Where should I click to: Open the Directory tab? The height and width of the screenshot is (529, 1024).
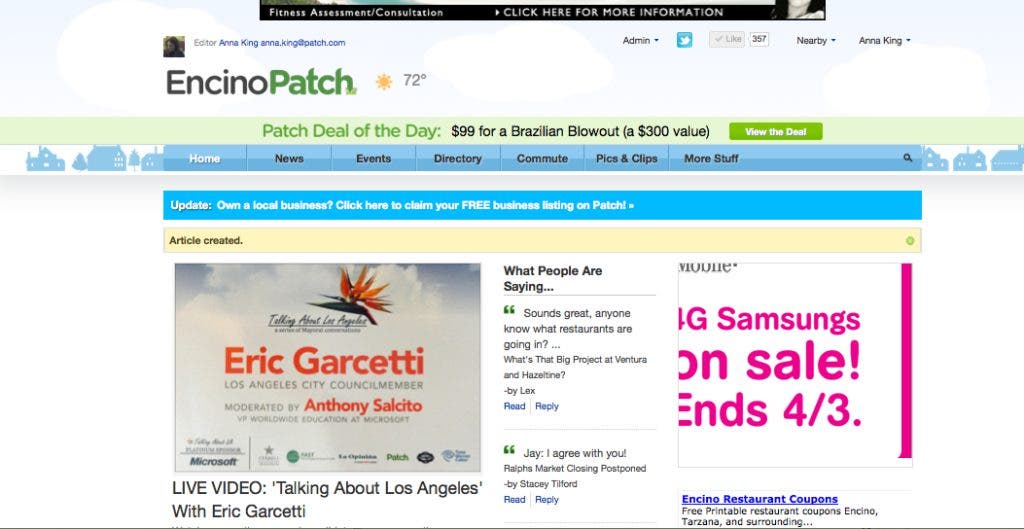coord(458,158)
